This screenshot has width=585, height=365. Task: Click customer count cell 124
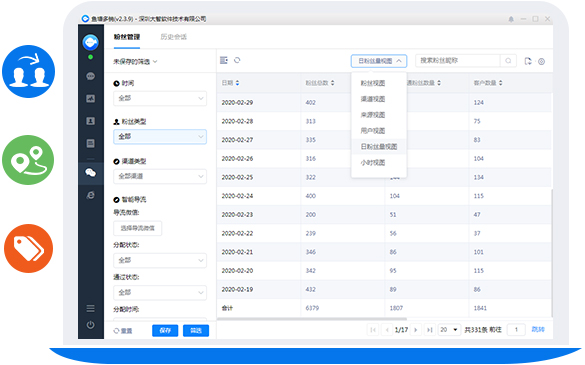[479, 103]
